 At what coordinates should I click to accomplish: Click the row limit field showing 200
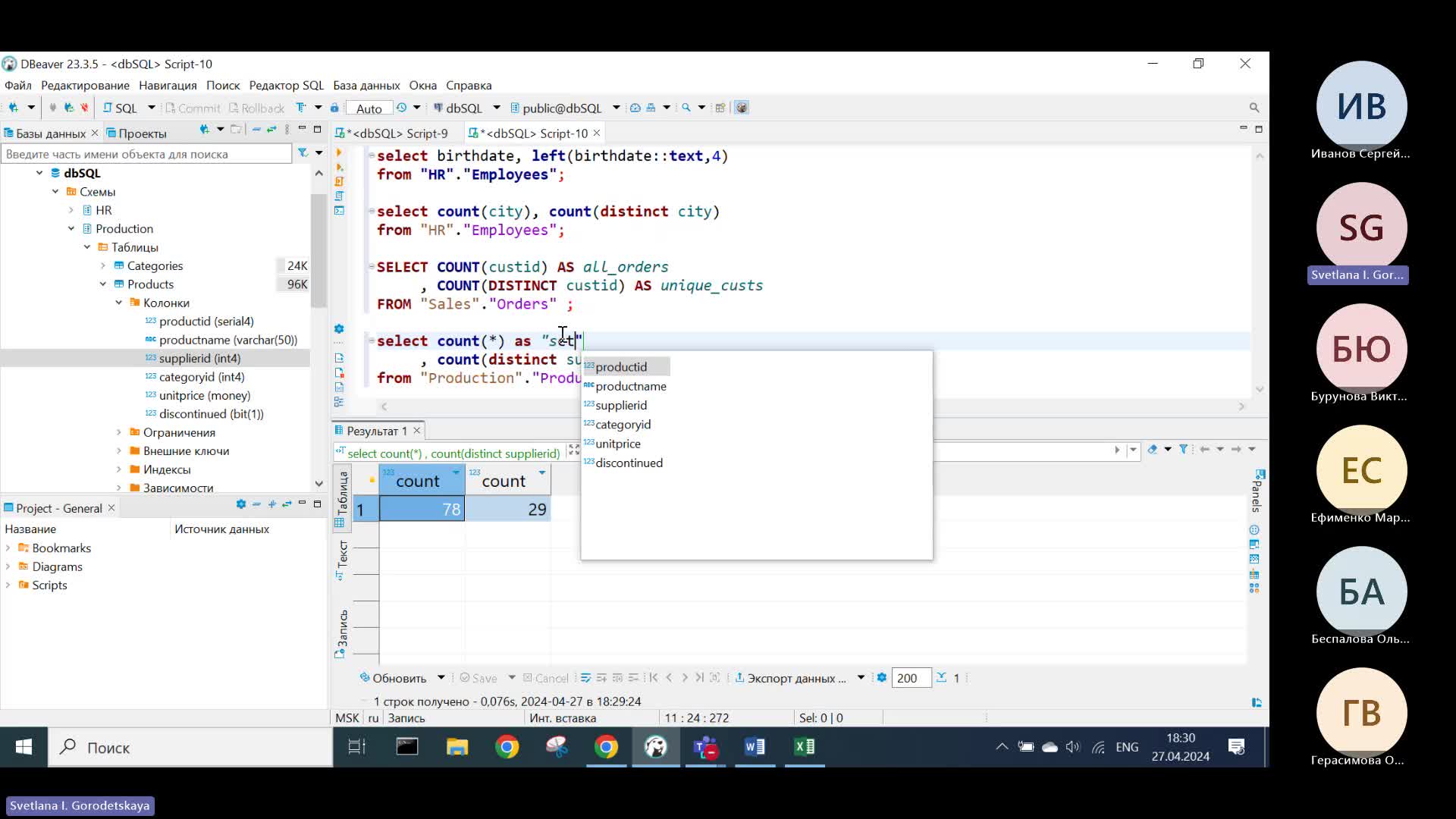coord(911,678)
